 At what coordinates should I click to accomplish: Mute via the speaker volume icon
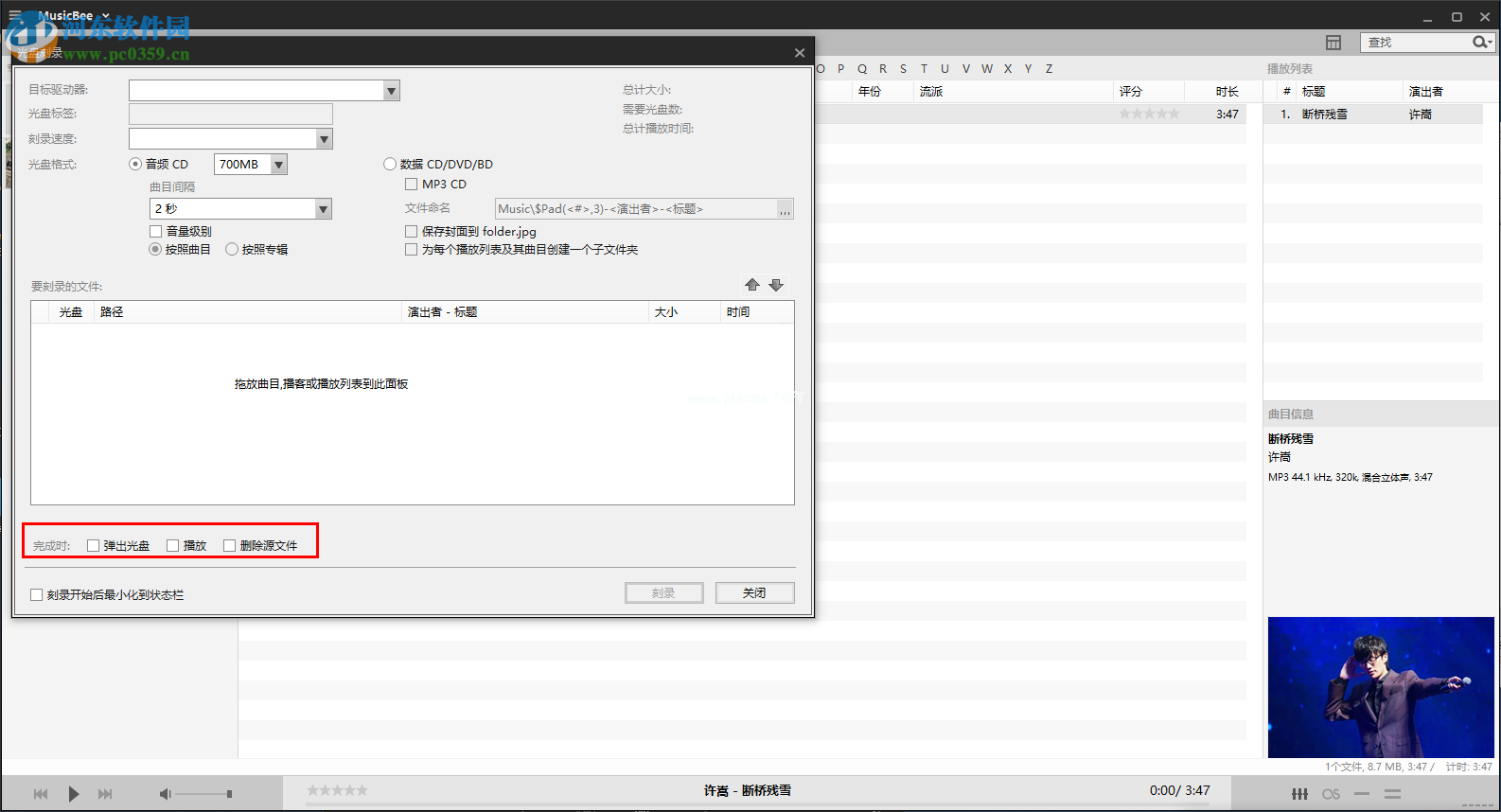point(166,794)
